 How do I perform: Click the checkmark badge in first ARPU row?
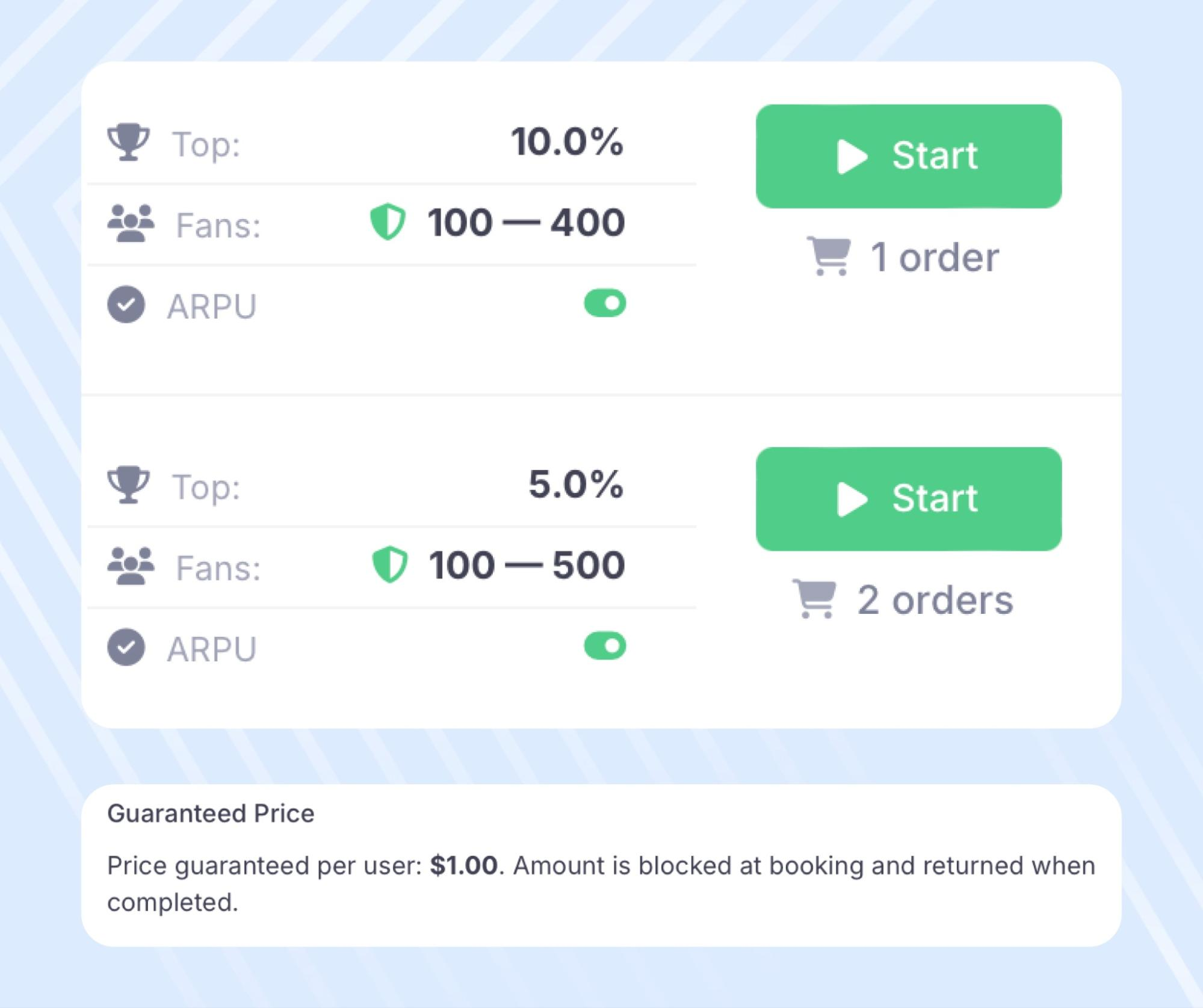(126, 305)
